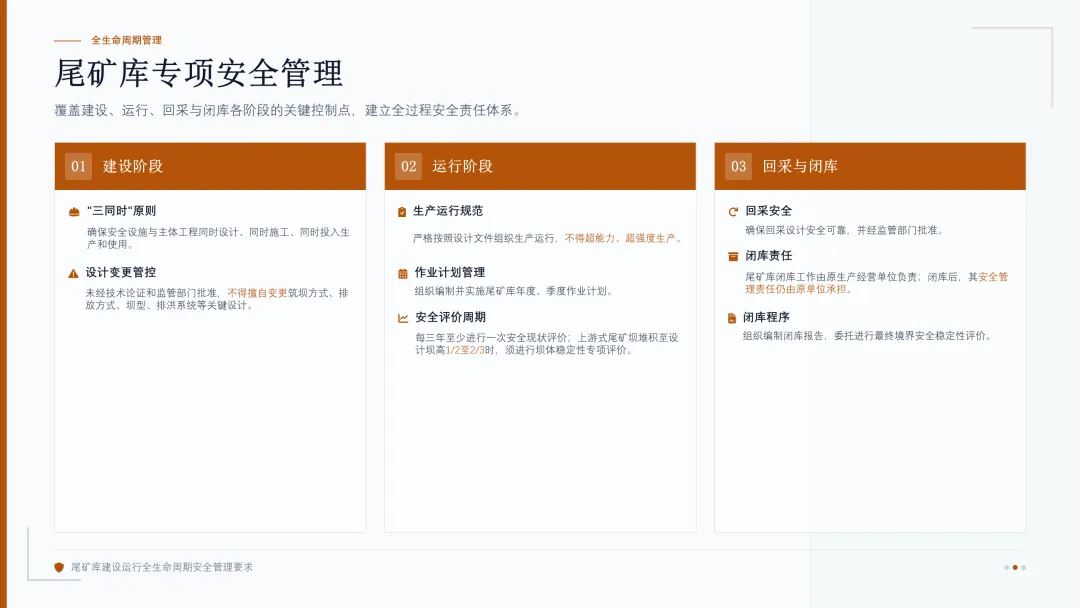This screenshot has height=608, width=1080.
Task: Click the active orange page indicator dot
Action: pos(1015,567)
